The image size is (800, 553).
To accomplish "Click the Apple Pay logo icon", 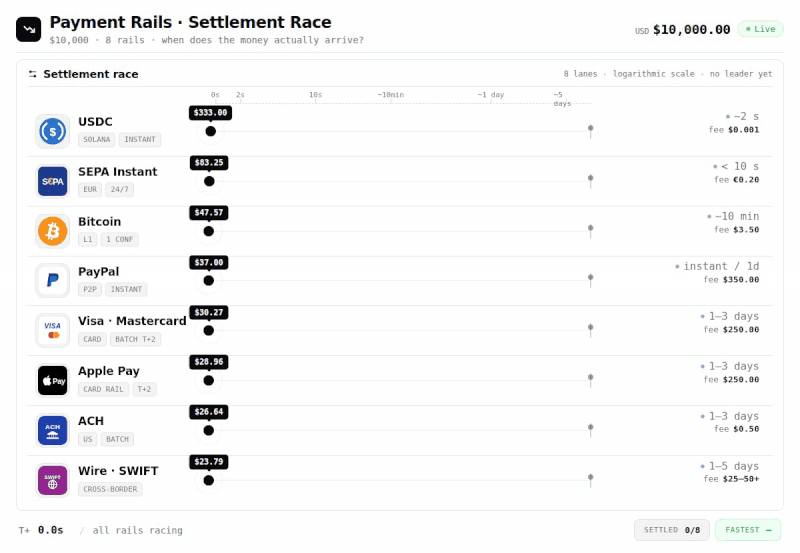I will click(x=53, y=381).
